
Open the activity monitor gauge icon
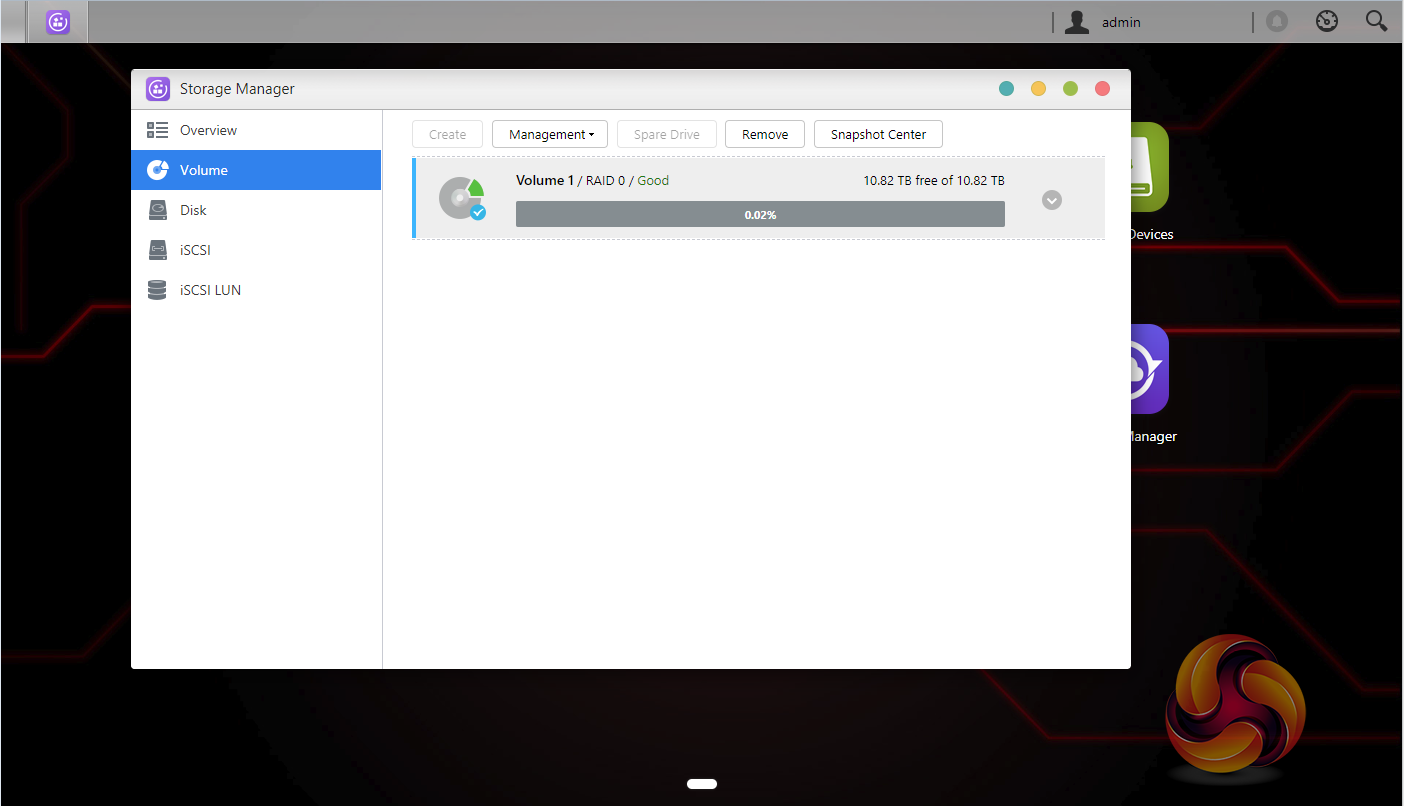point(1327,21)
